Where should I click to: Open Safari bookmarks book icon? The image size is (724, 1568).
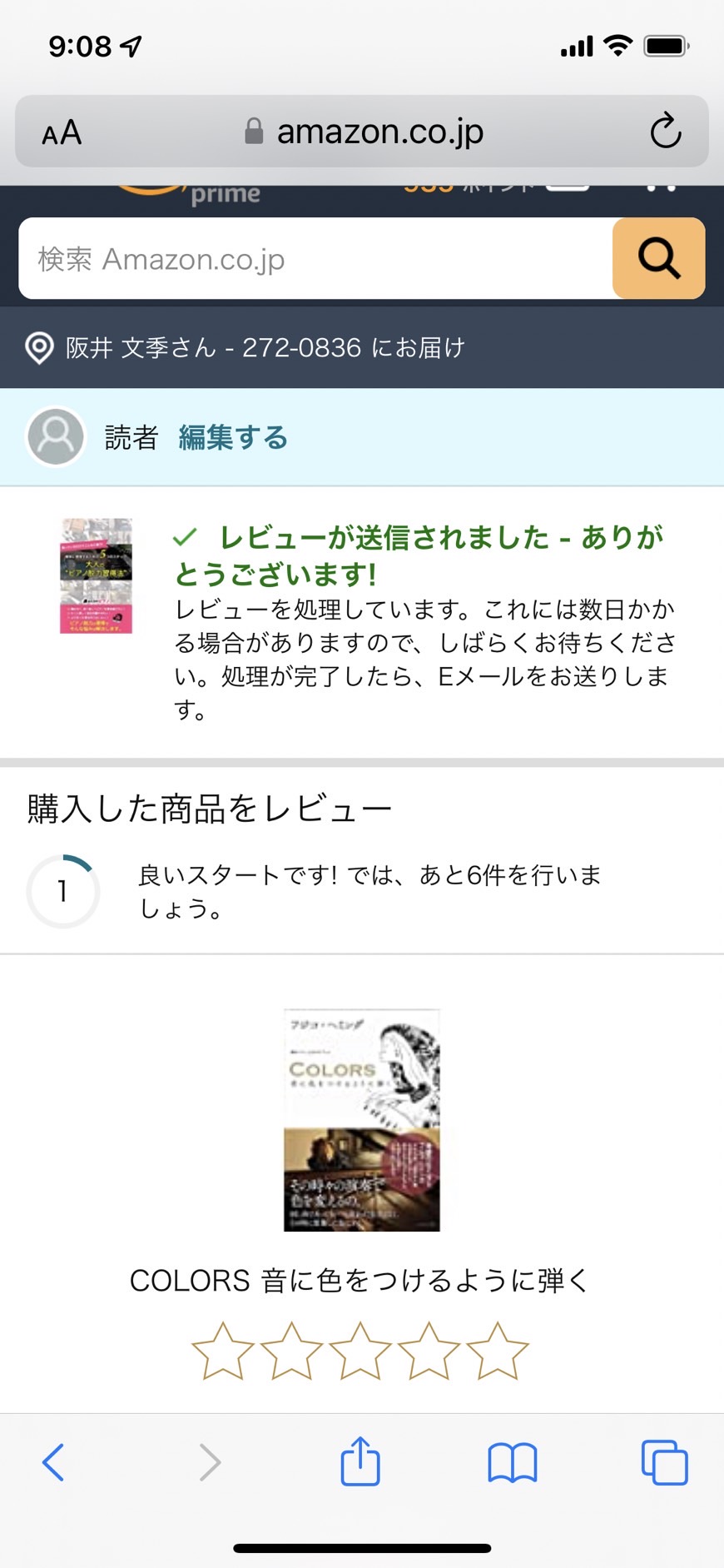point(512,1463)
